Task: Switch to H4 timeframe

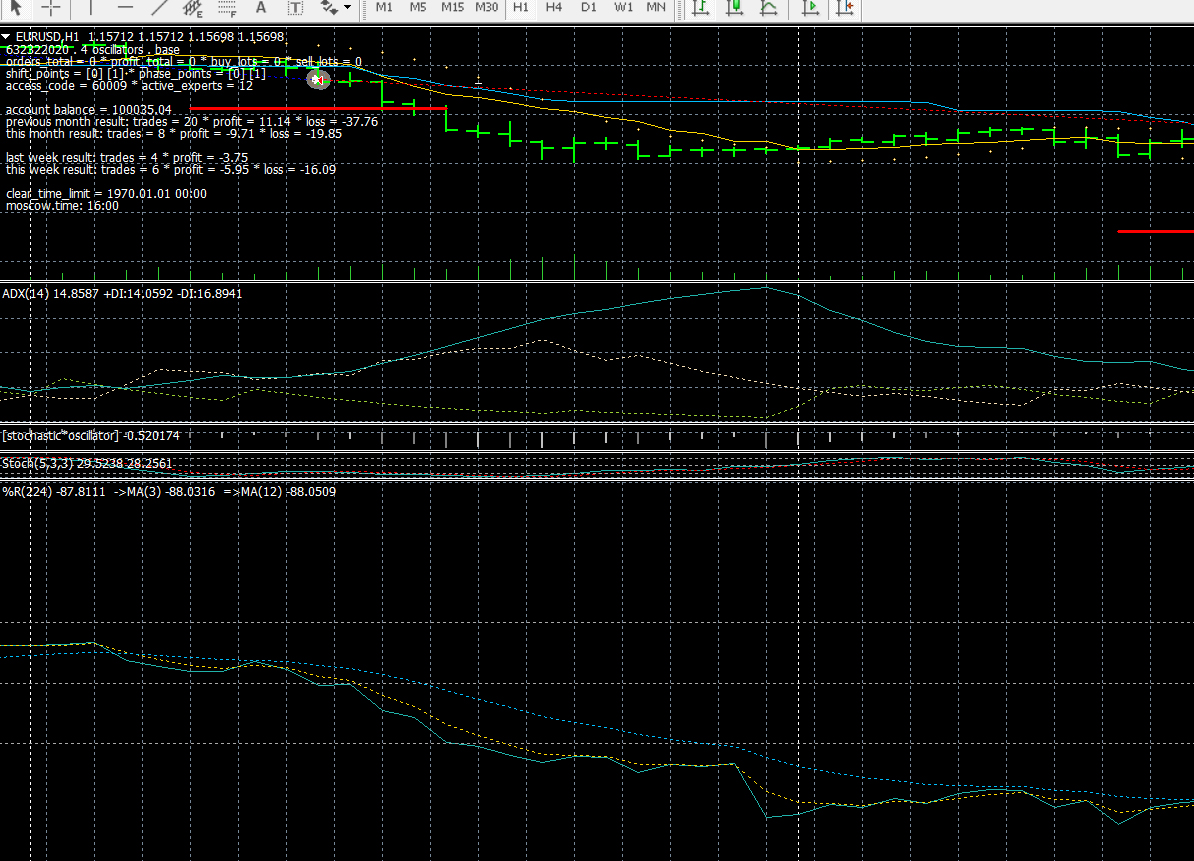Action: pos(554,7)
